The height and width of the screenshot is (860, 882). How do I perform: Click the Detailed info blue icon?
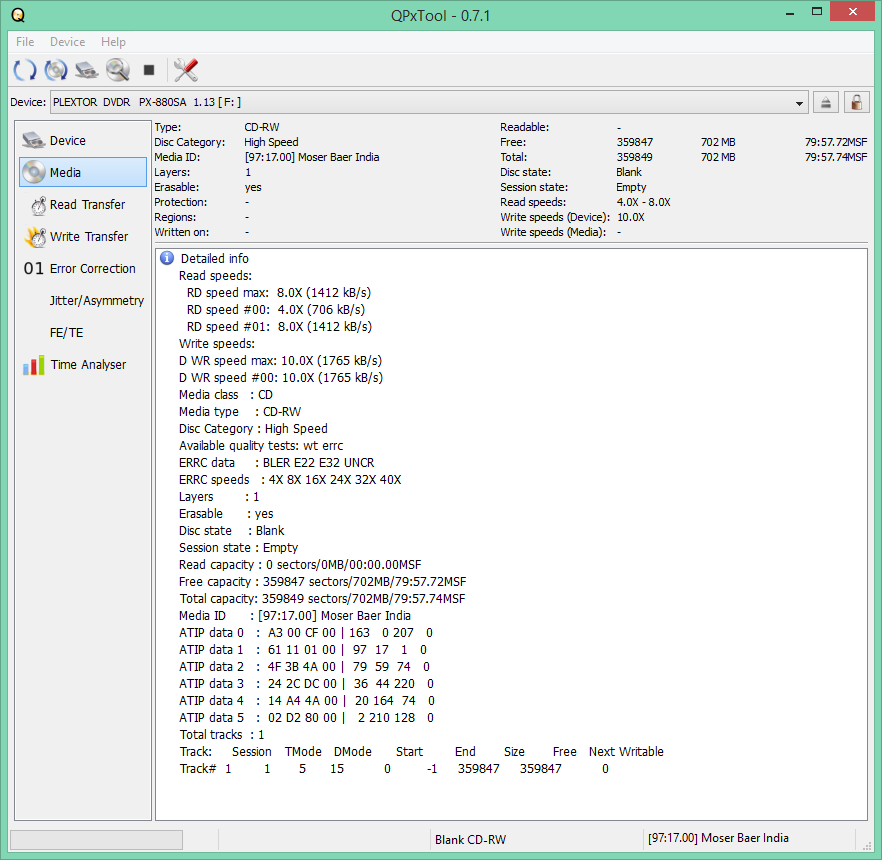(x=167, y=258)
